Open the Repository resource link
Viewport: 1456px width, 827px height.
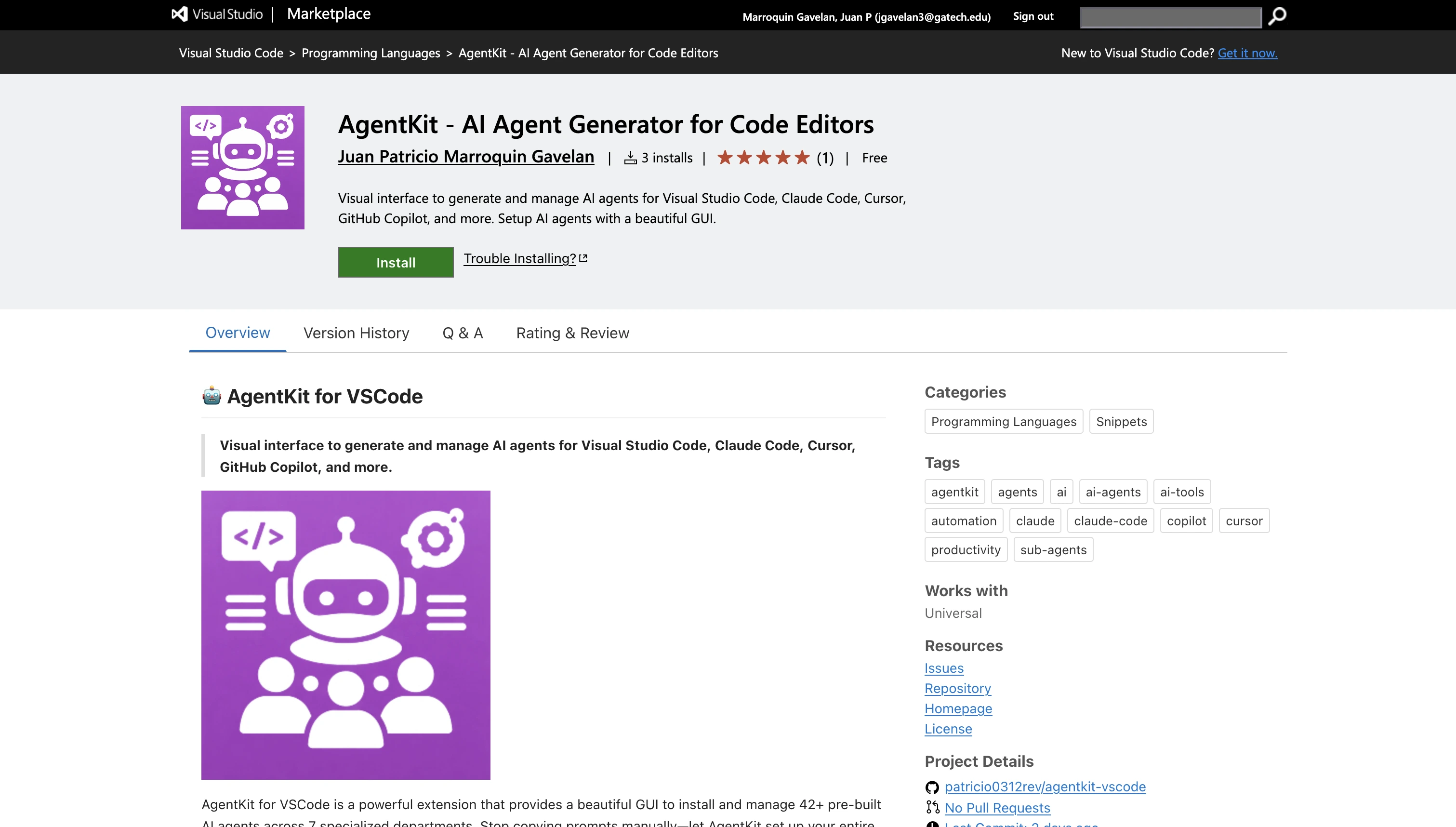[x=958, y=688]
